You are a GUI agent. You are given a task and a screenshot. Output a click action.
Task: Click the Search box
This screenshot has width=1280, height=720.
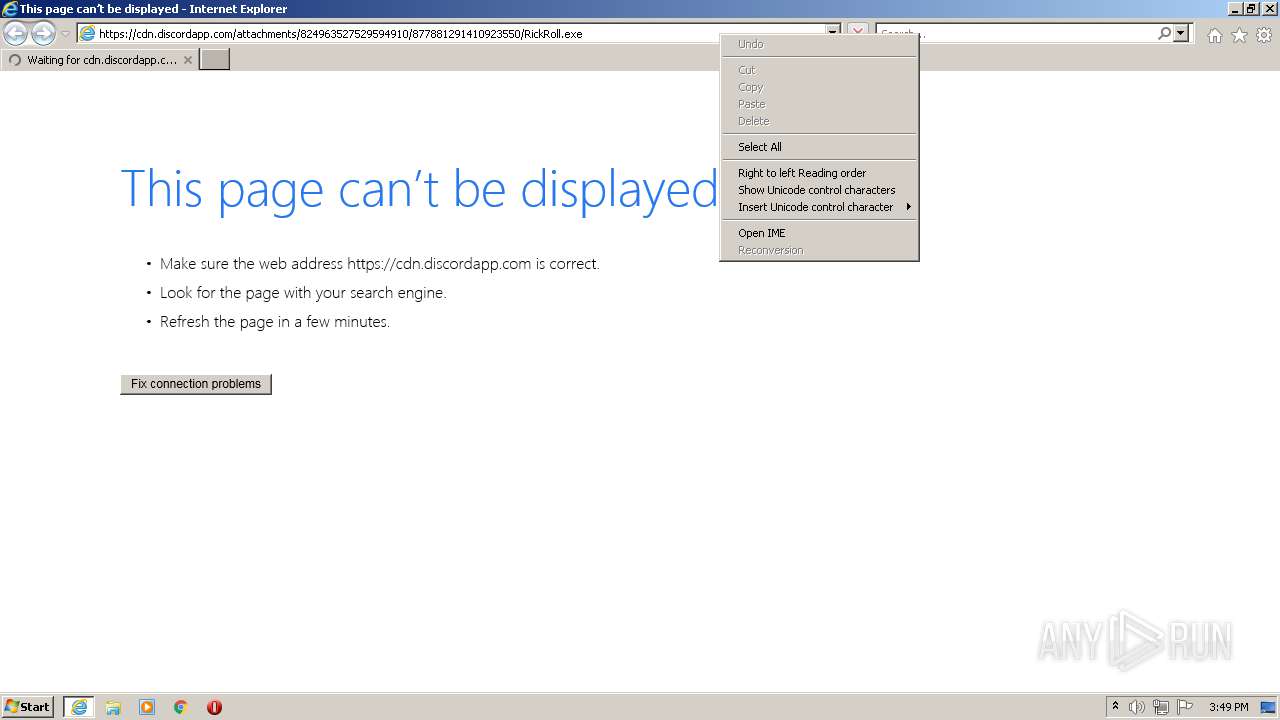1015,34
